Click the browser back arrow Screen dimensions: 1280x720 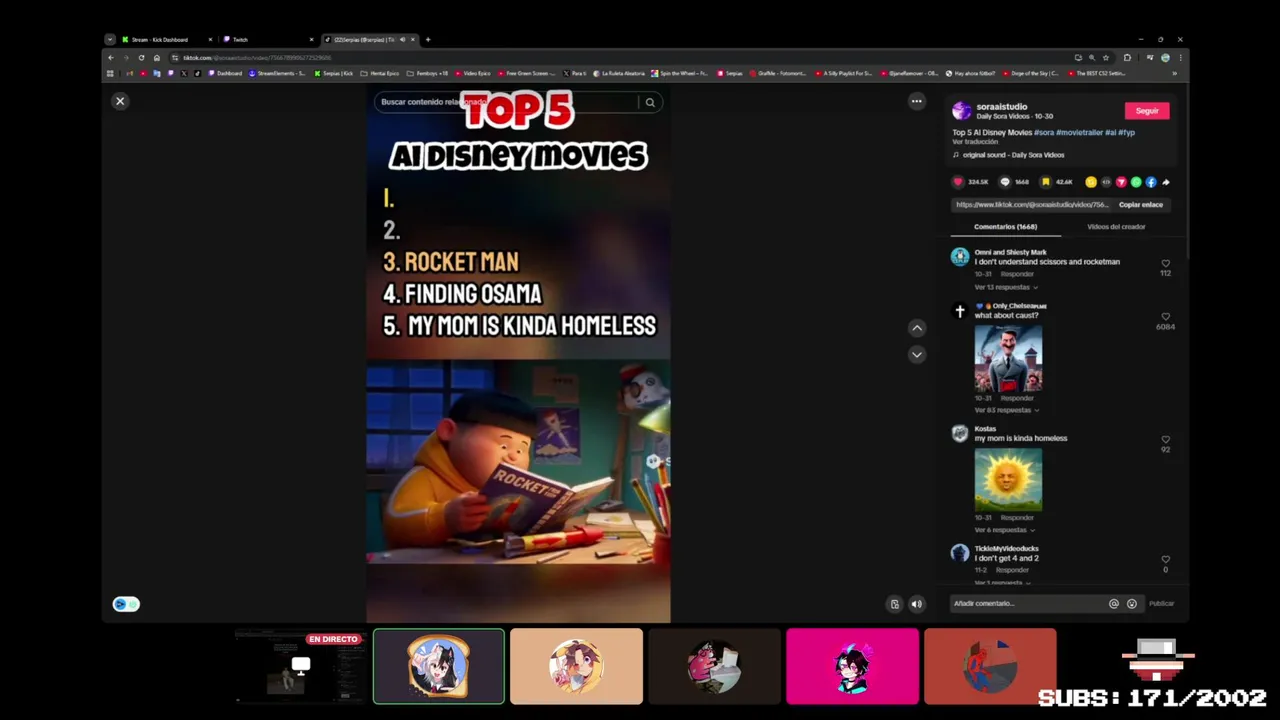111,57
